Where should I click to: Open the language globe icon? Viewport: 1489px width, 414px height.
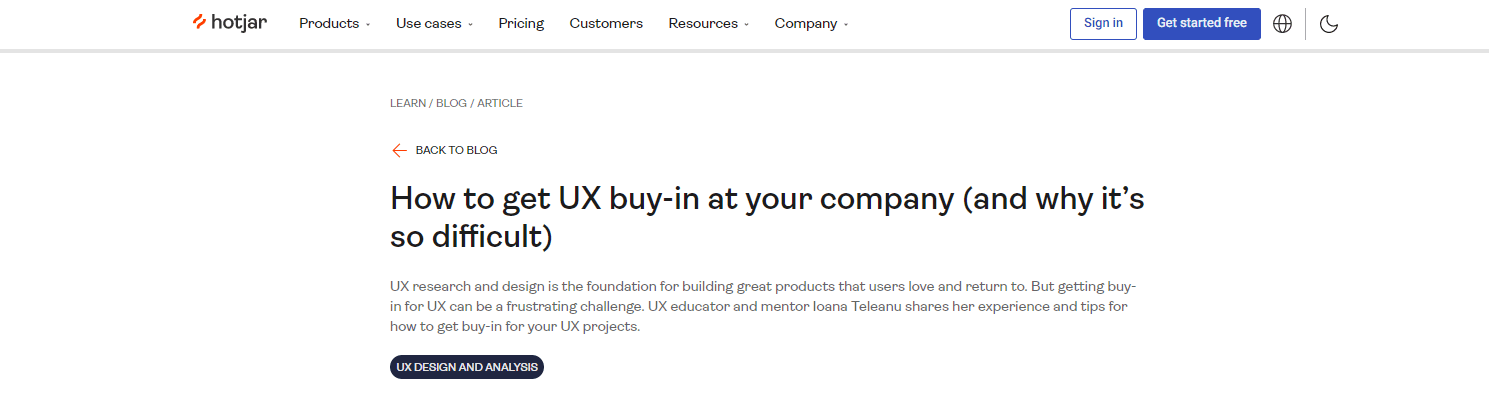pos(1283,23)
